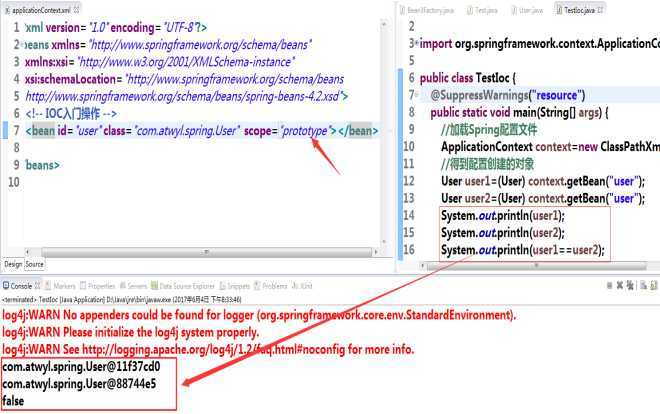Close the TestIoc.java editor tab

click(x=600, y=9)
